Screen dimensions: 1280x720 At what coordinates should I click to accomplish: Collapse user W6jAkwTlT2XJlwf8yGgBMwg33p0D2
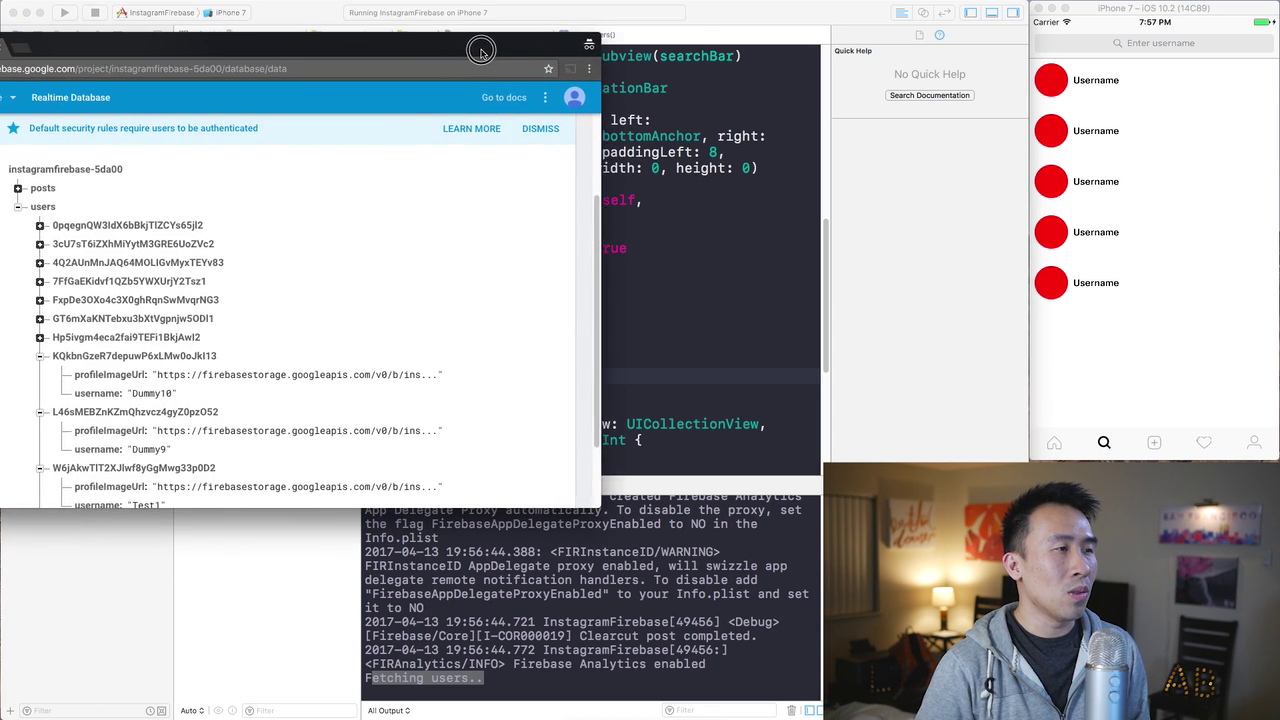[x=40, y=468]
